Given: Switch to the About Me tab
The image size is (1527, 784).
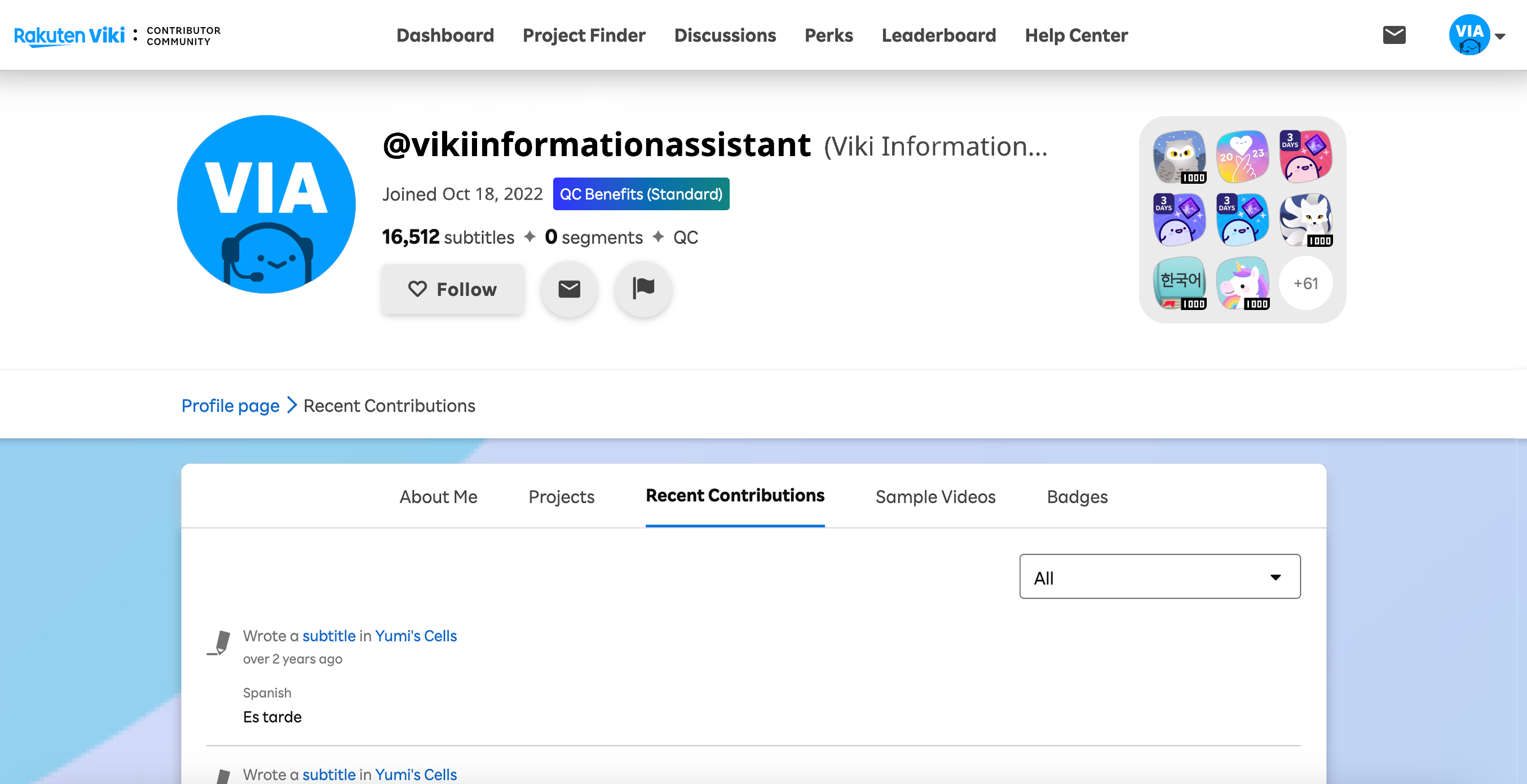Looking at the screenshot, I should pos(438,497).
